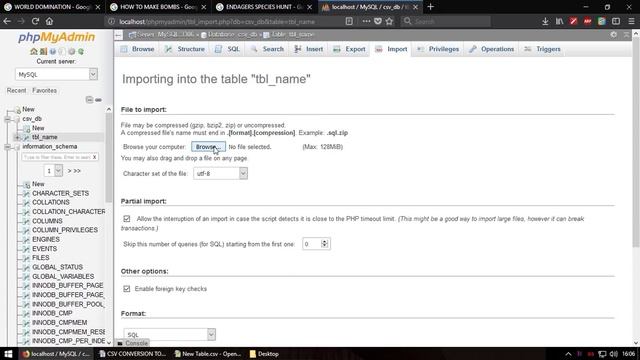This screenshot has height=360, width=640.
Task: Open the Desktop folder taskbar item
Action: [x=264, y=354]
